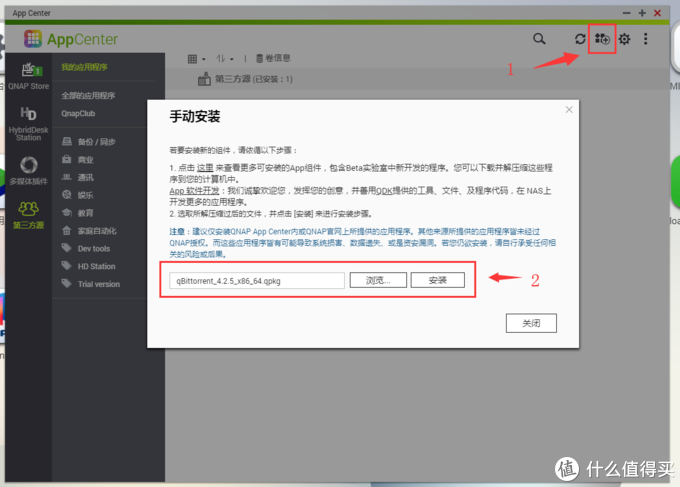Click the 关闭 close button
The width and height of the screenshot is (680, 487).
[531, 323]
